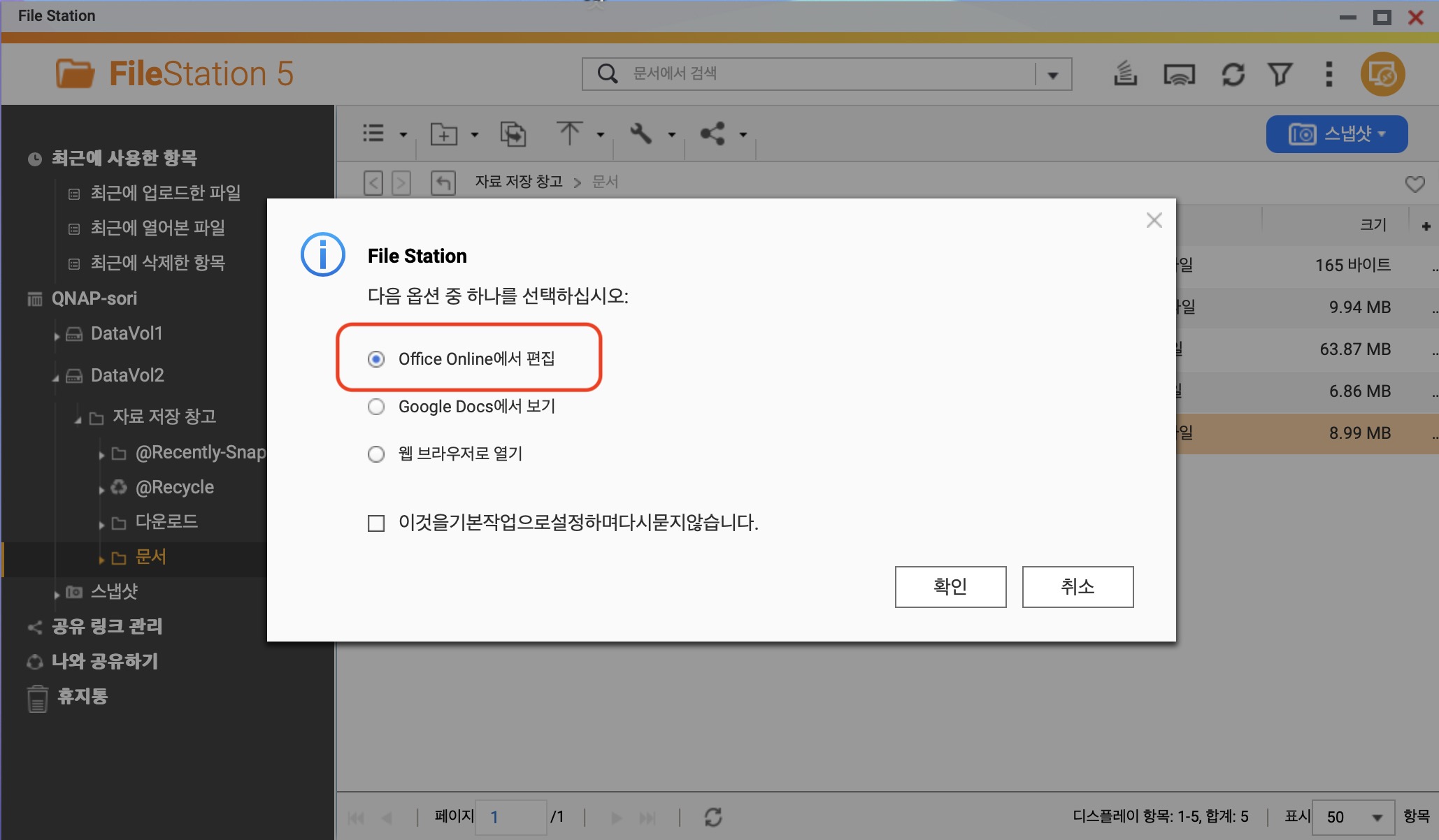Check the set-as-default action checkbox
This screenshot has width=1439, height=840.
(376, 523)
